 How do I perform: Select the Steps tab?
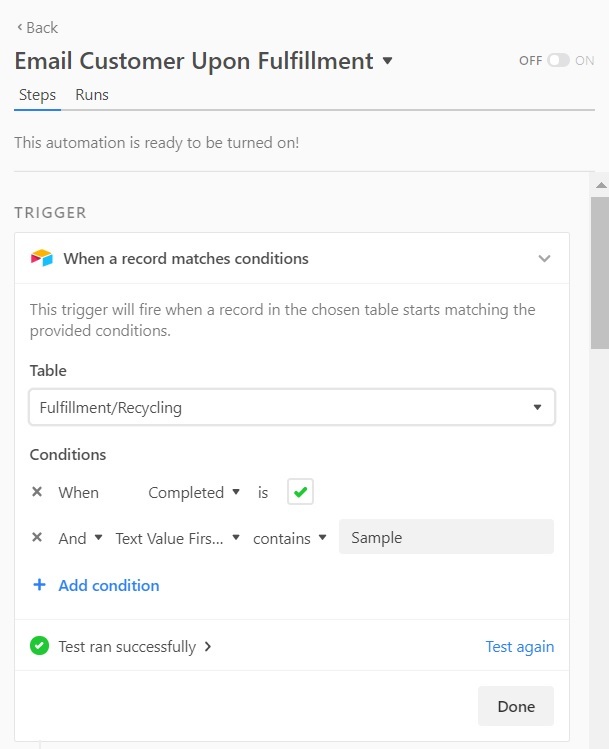(37, 95)
